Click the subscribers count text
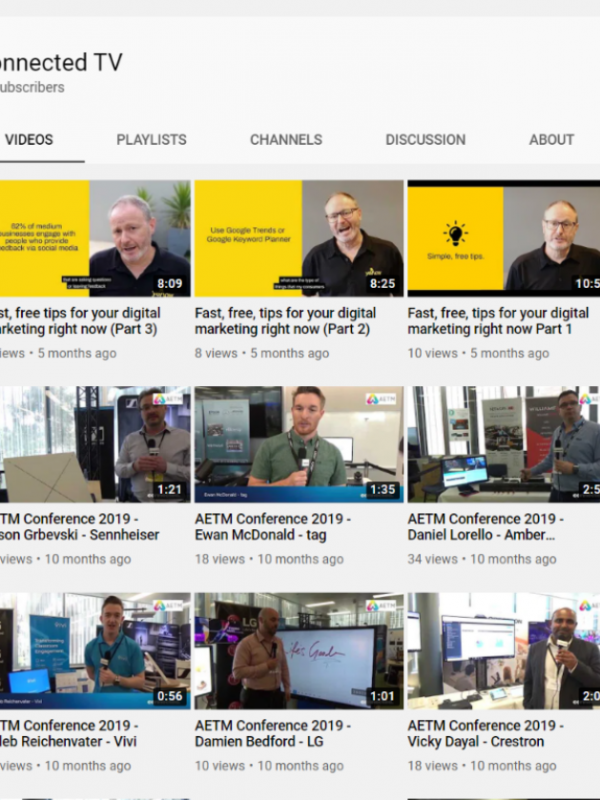 pyautogui.click(x=32, y=87)
